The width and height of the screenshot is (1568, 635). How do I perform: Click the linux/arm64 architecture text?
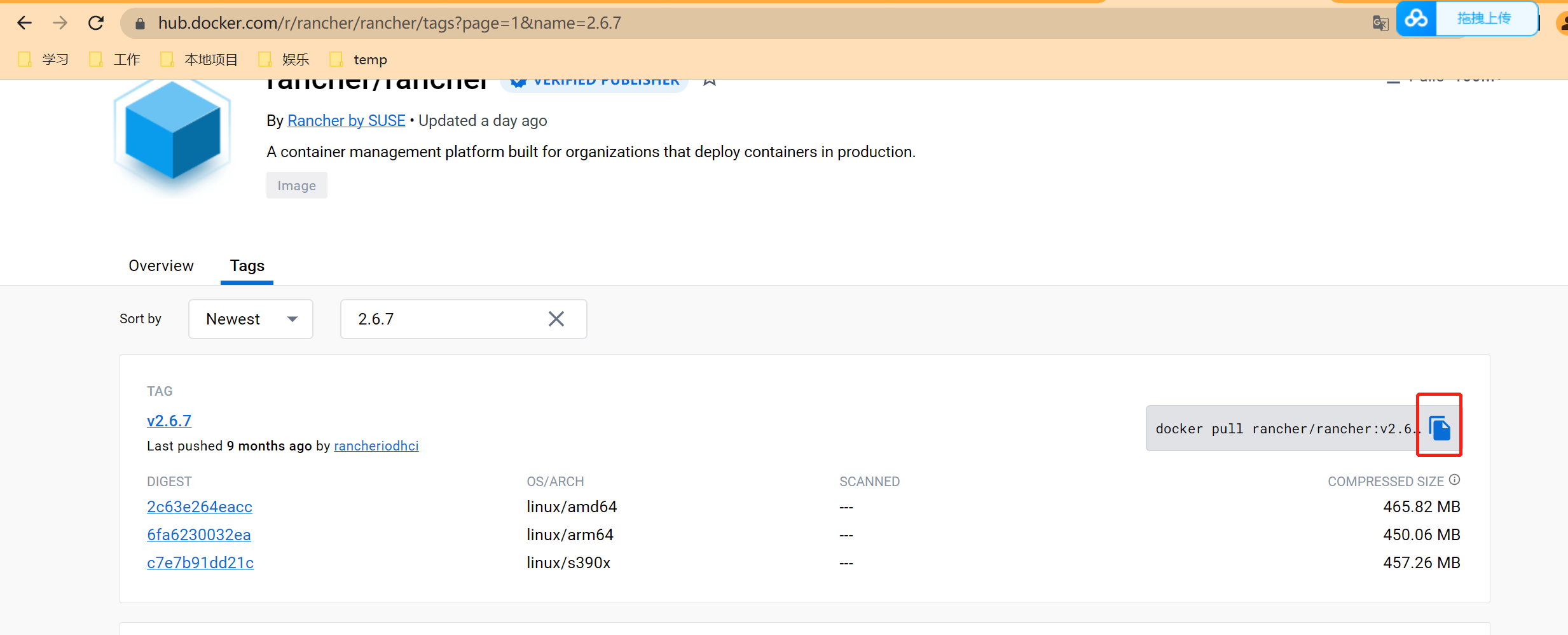point(570,535)
